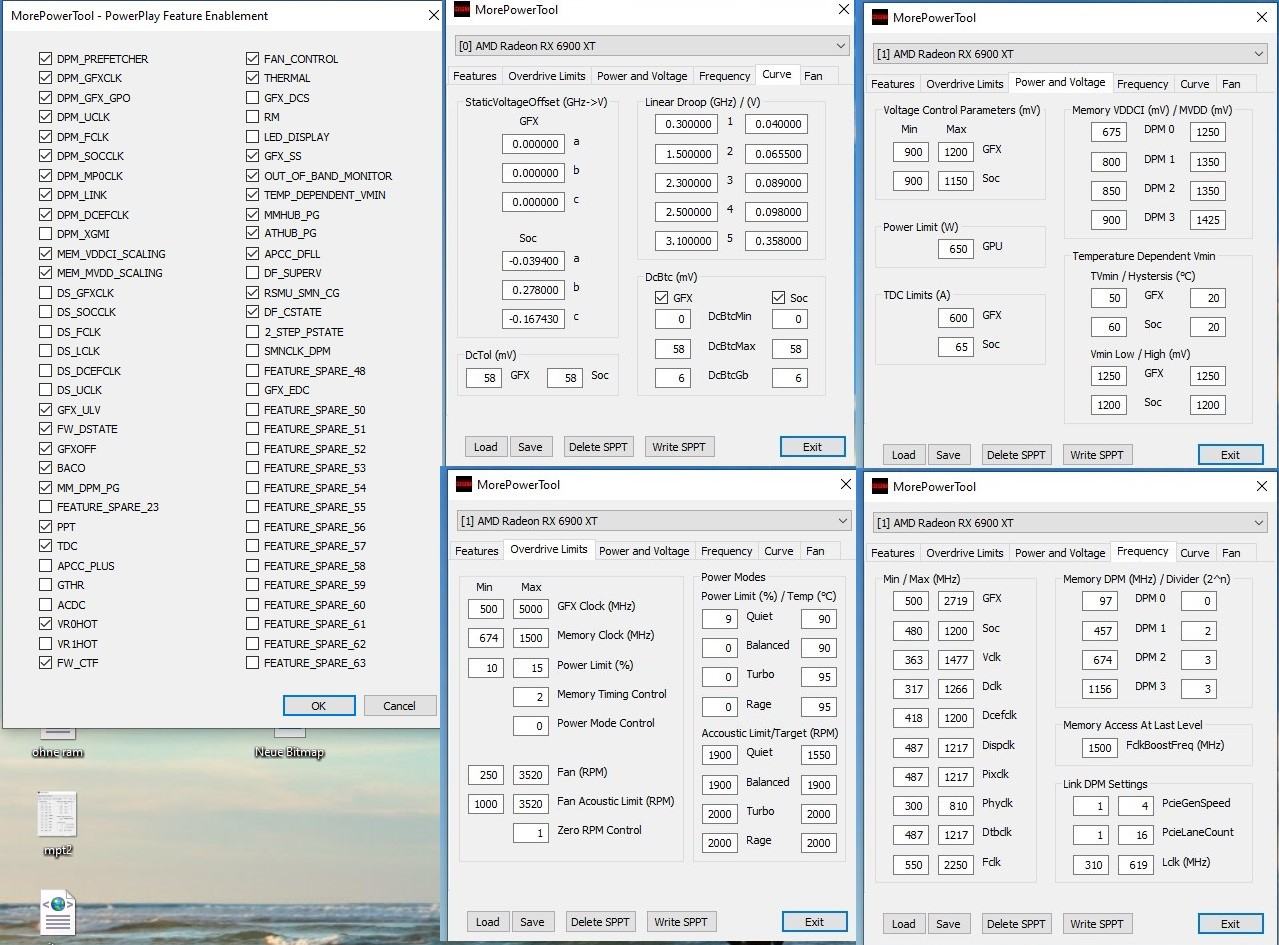
Task: Enable the GFX_DCS feature
Action: click(252, 98)
